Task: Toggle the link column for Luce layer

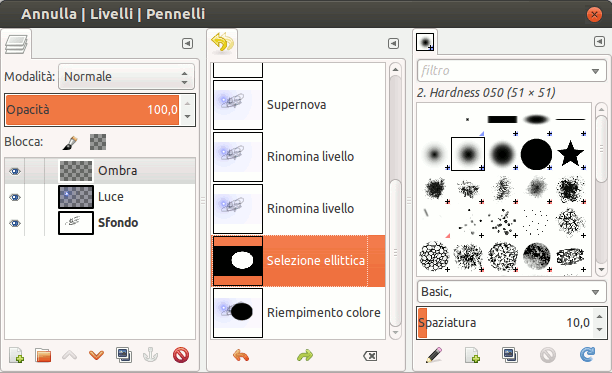Action: (35, 197)
